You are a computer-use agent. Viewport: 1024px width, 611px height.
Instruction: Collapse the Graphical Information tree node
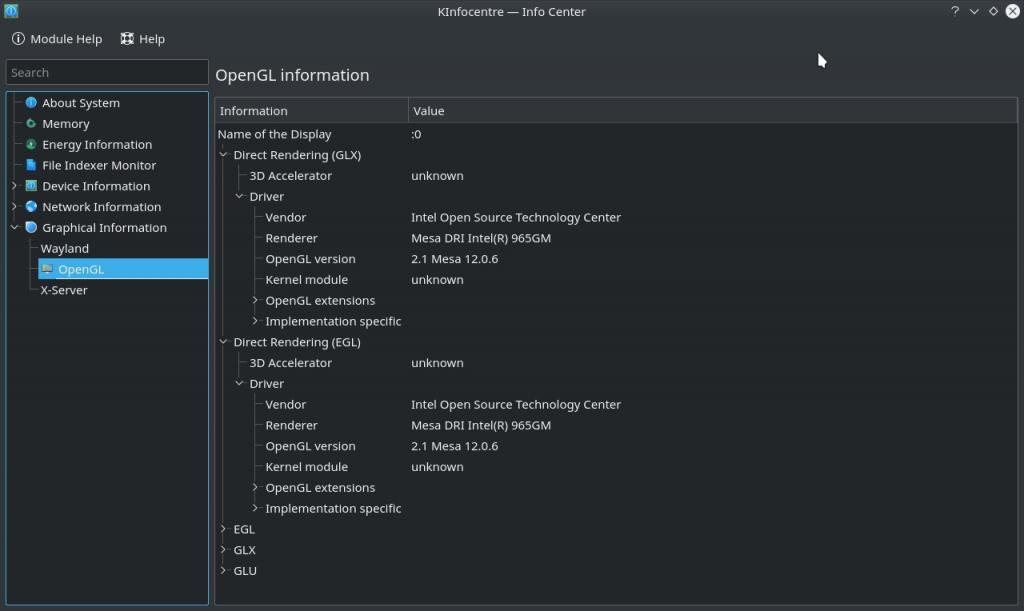(x=15, y=228)
